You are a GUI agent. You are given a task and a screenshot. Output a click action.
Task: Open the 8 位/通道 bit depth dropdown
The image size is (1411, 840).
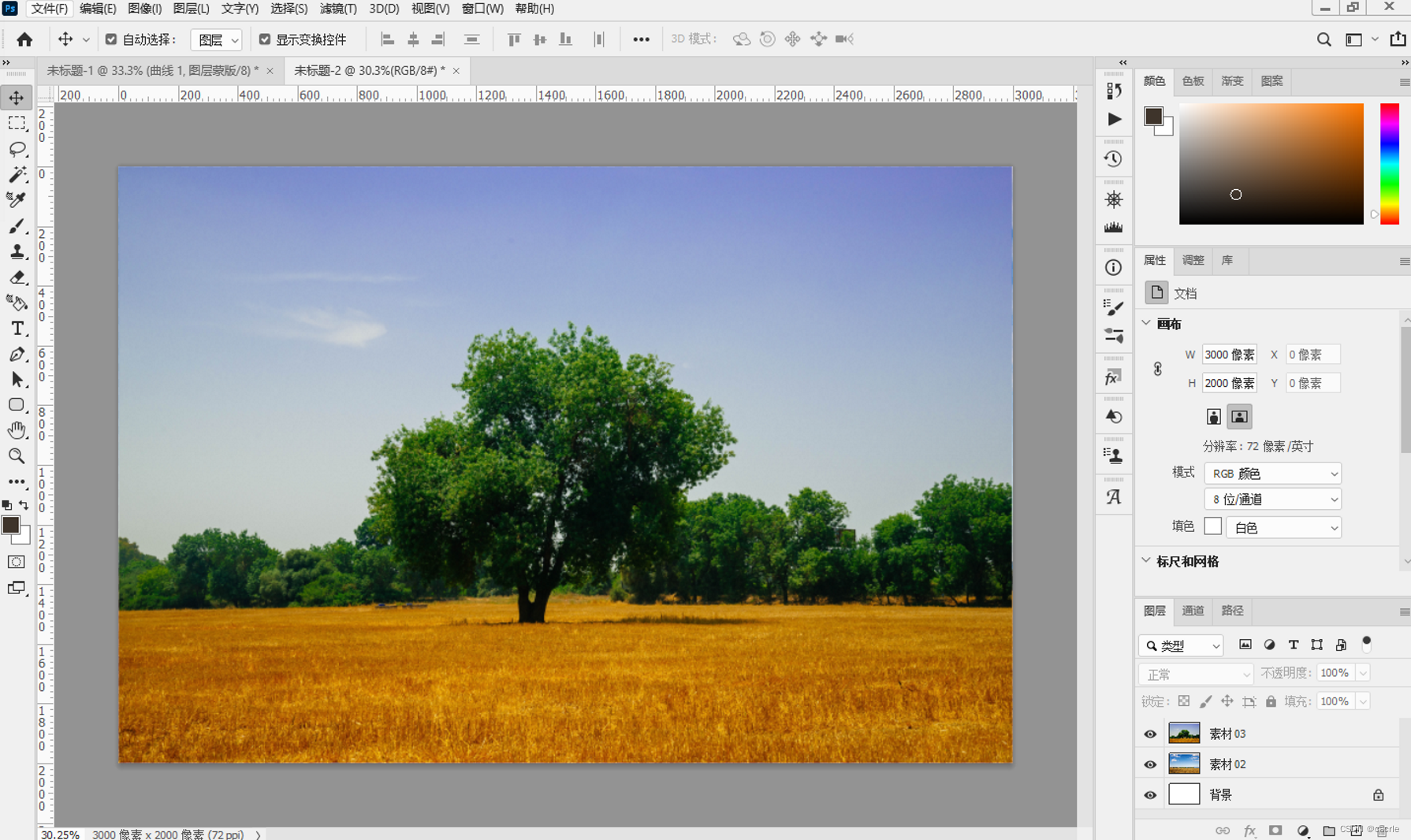click(x=1272, y=500)
